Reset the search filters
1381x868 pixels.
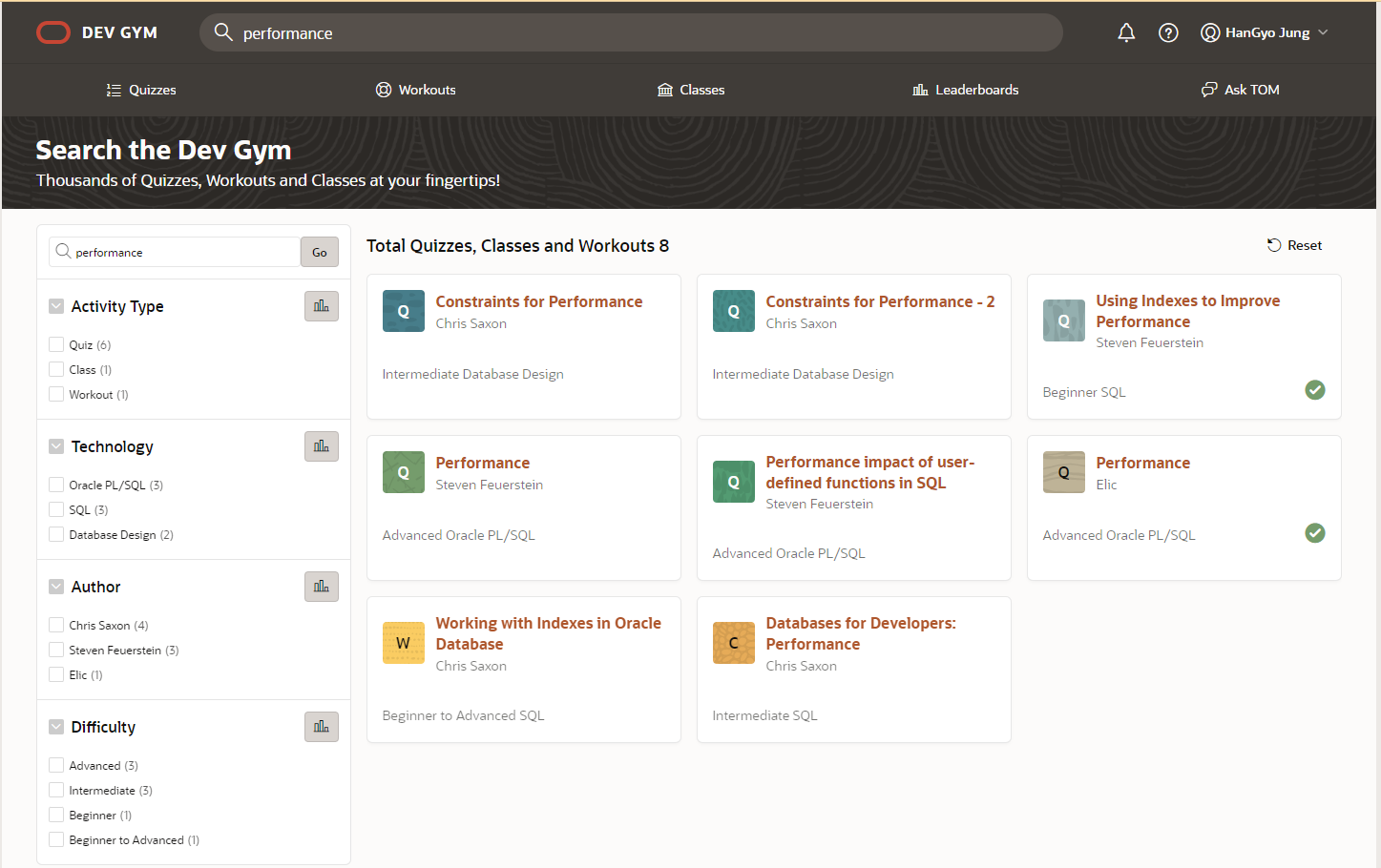(x=1294, y=245)
